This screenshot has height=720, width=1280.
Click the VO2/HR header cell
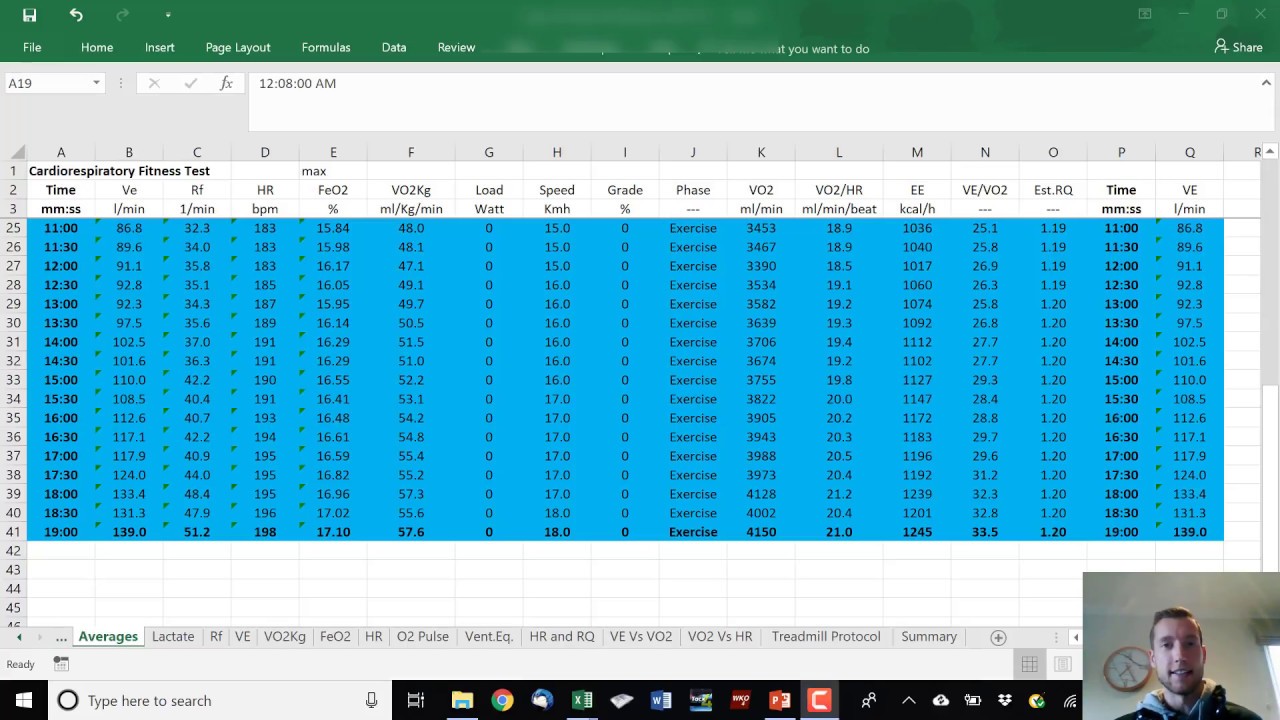(x=839, y=190)
